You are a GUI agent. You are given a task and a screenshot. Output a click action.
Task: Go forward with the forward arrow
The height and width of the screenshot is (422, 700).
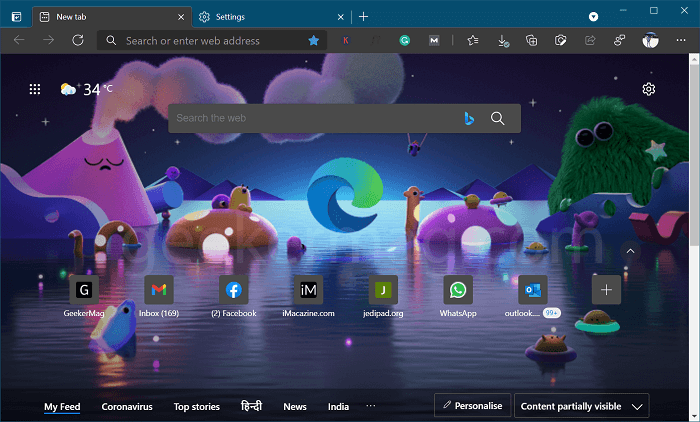point(48,40)
